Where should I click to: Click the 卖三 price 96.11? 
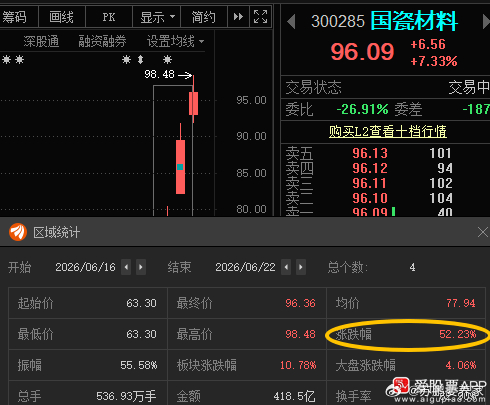tap(370, 183)
